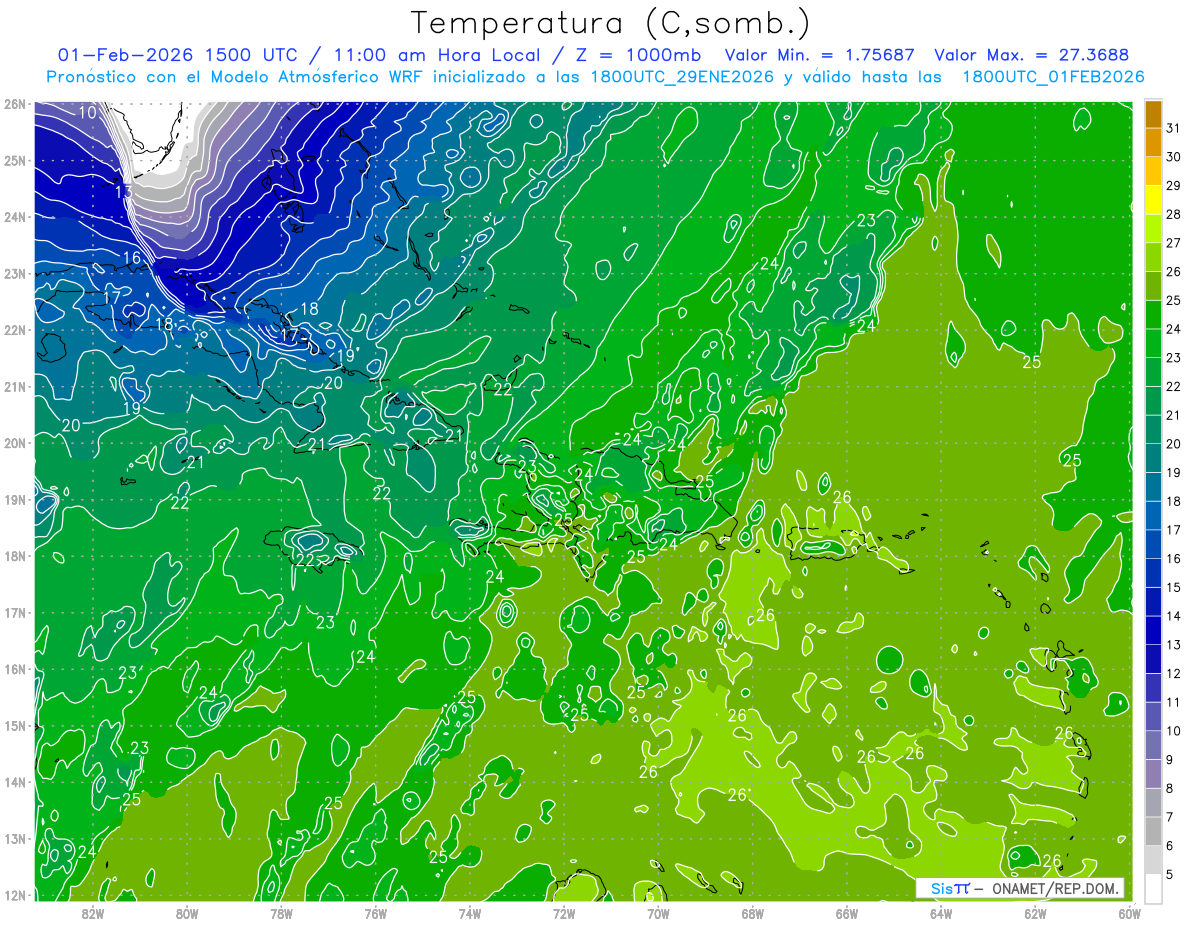Click the '60W' longitude axis label
This screenshot has width=1200, height=927.
coord(1130,913)
